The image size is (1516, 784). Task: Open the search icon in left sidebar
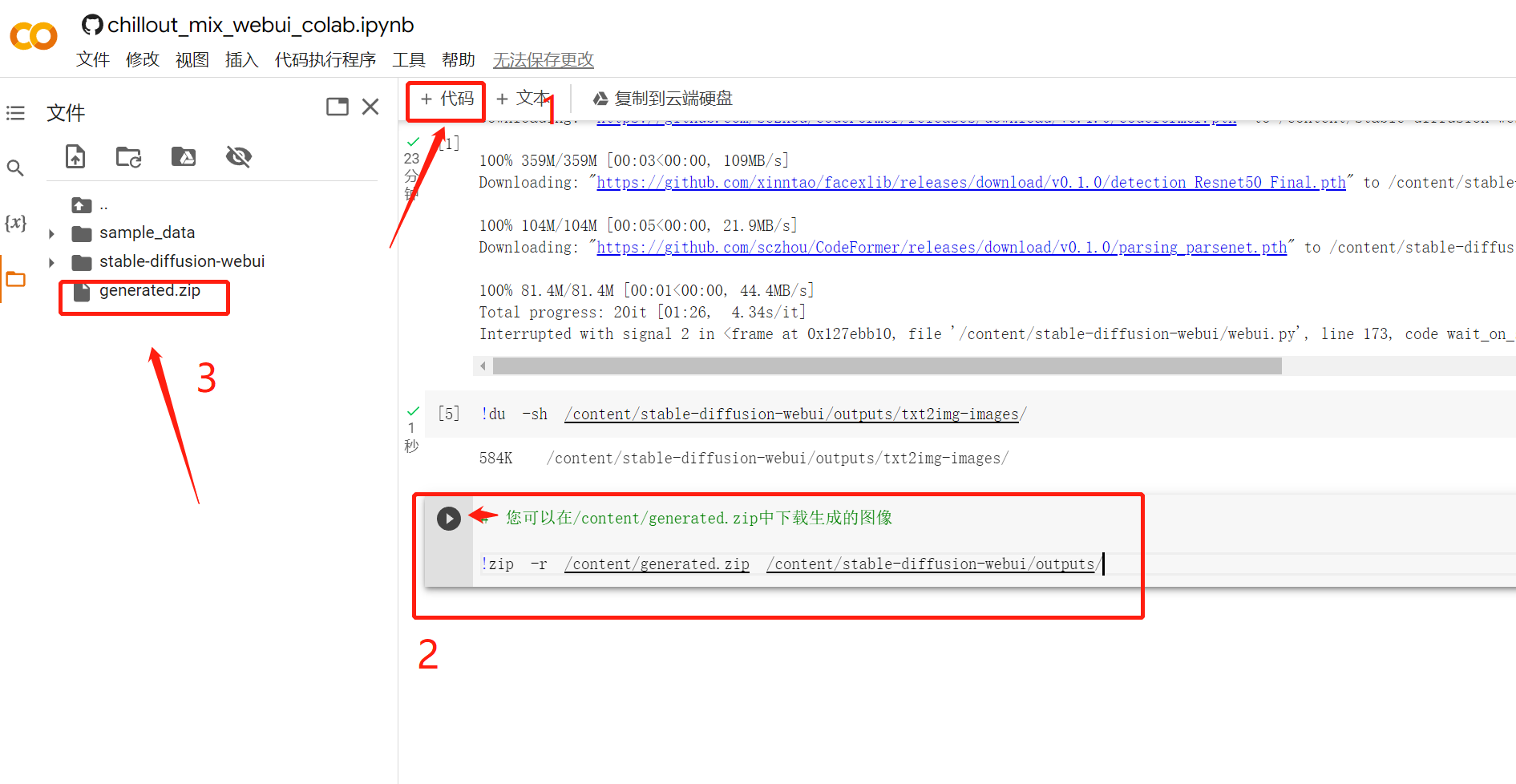tap(15, 168)
